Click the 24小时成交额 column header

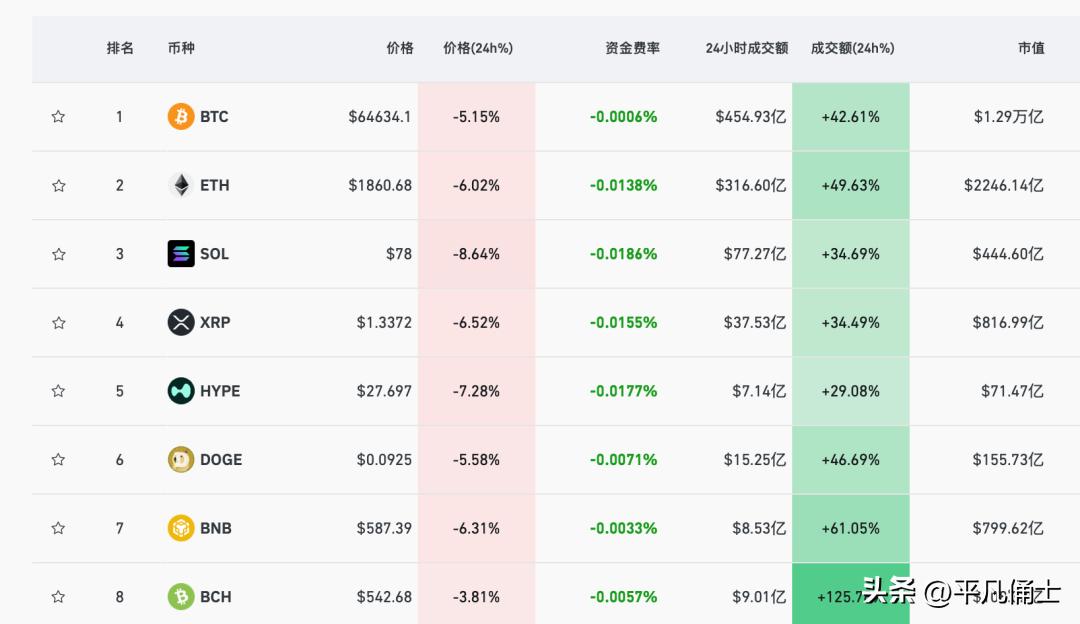(x=746, y=48)
